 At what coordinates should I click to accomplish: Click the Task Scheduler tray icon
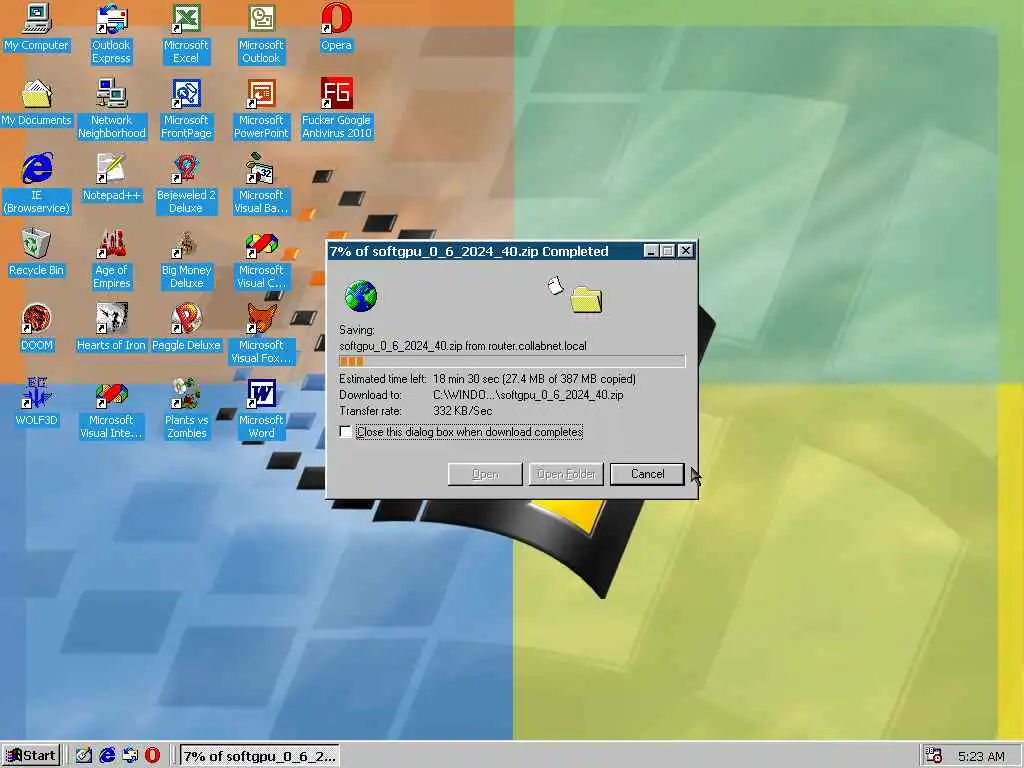934,756
